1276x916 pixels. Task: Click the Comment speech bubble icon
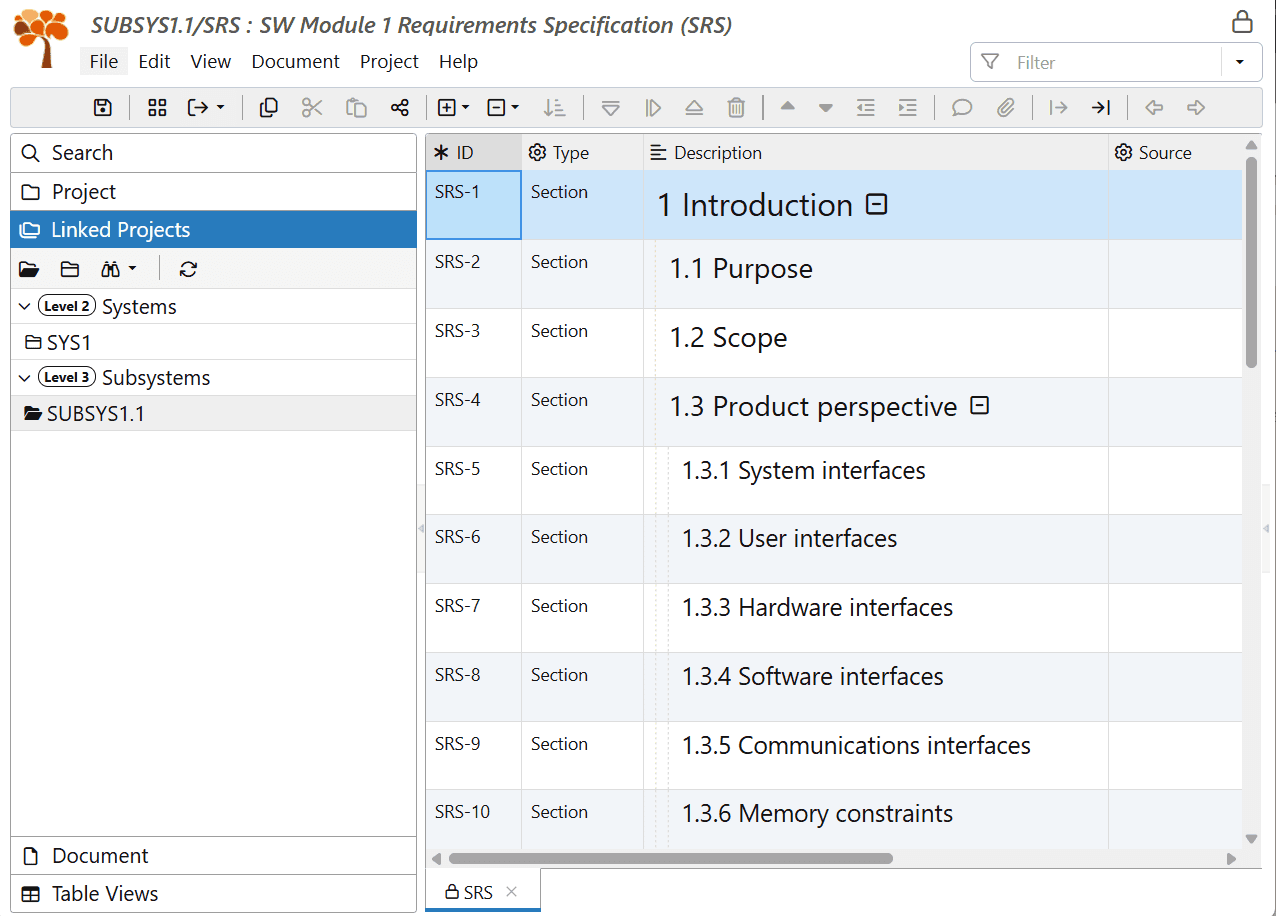pos(962,108)
